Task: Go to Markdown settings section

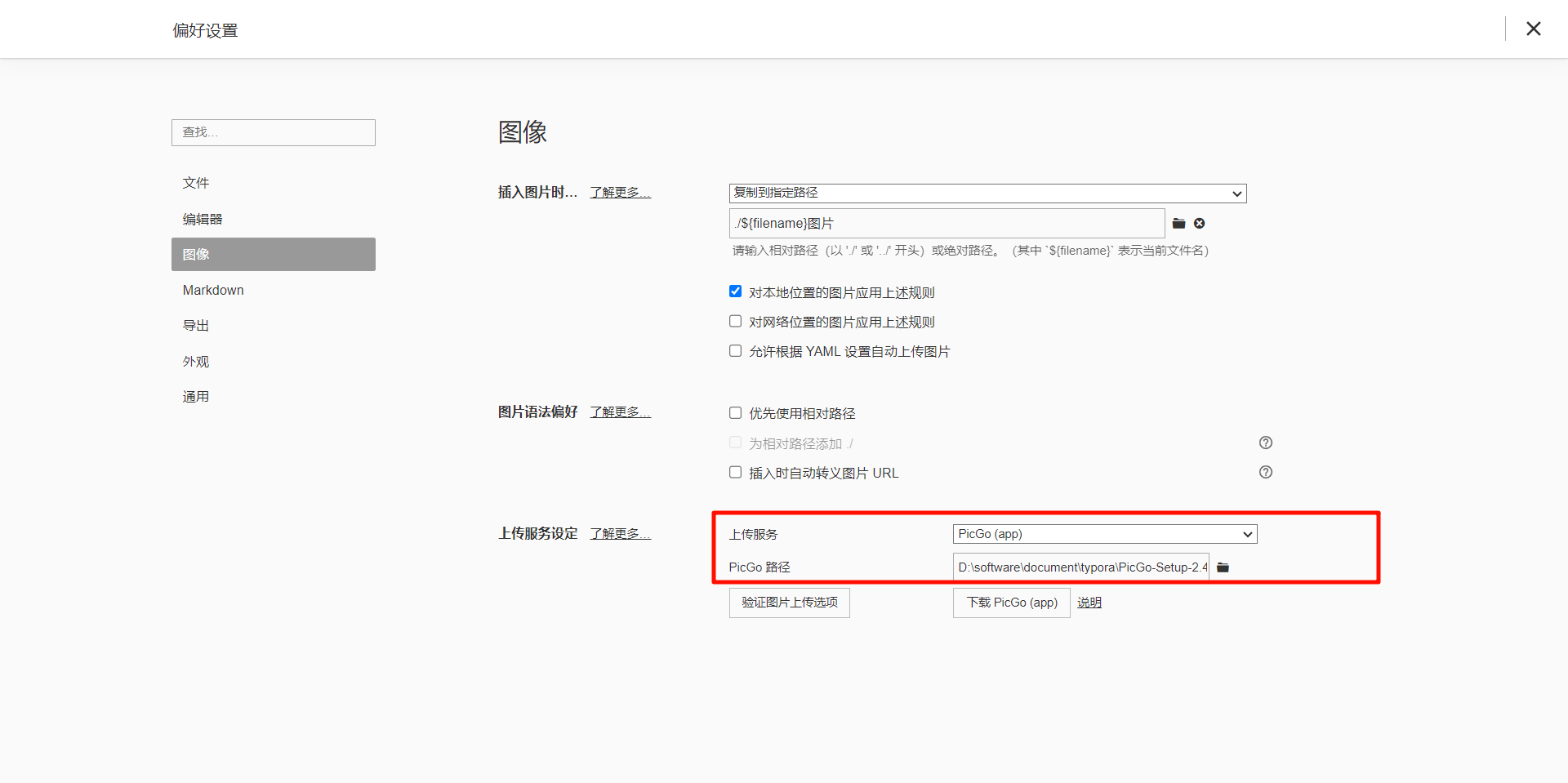Action: tap(274, 290)
